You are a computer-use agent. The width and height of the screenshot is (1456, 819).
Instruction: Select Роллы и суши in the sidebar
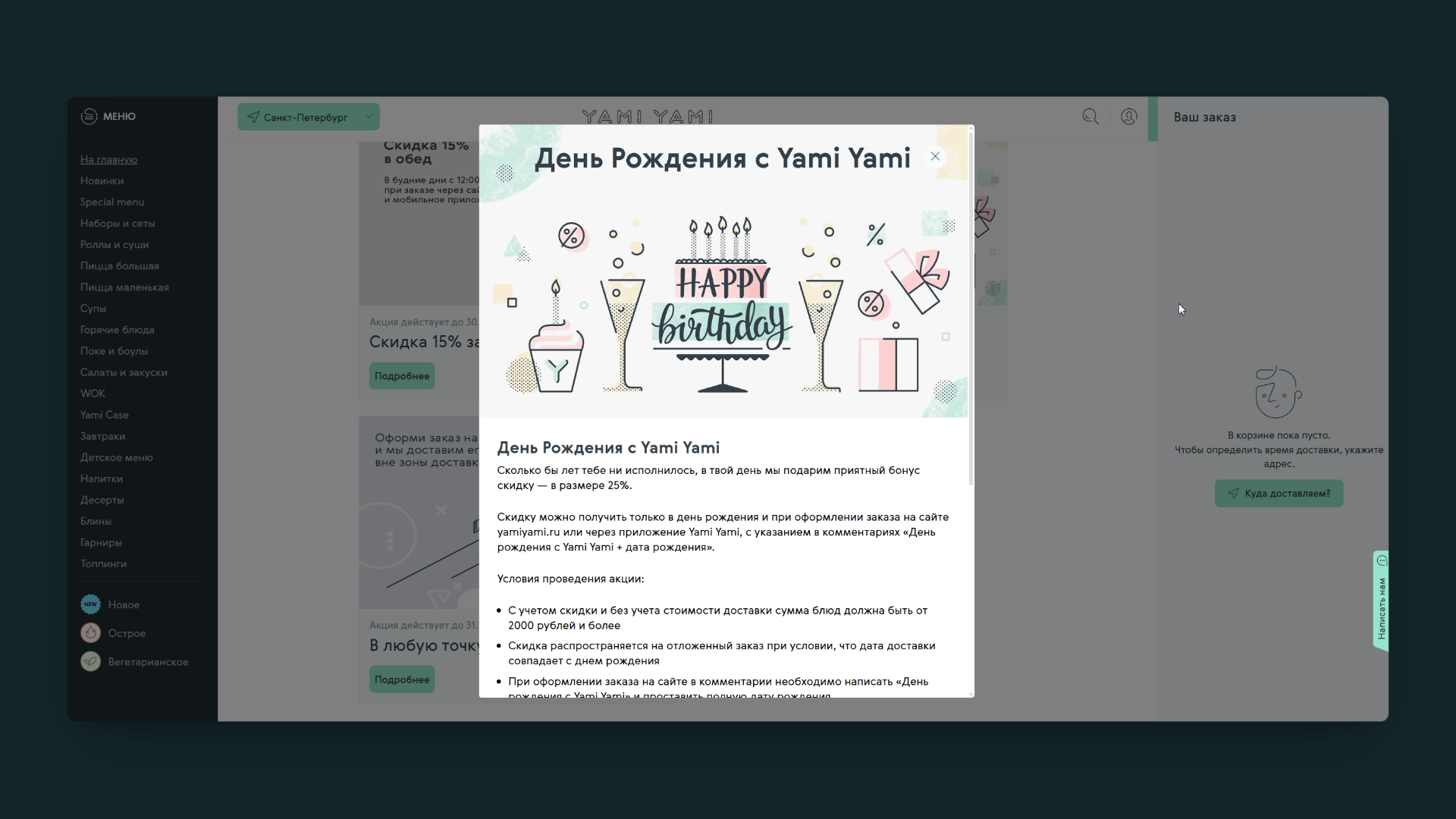pos(114,244)
